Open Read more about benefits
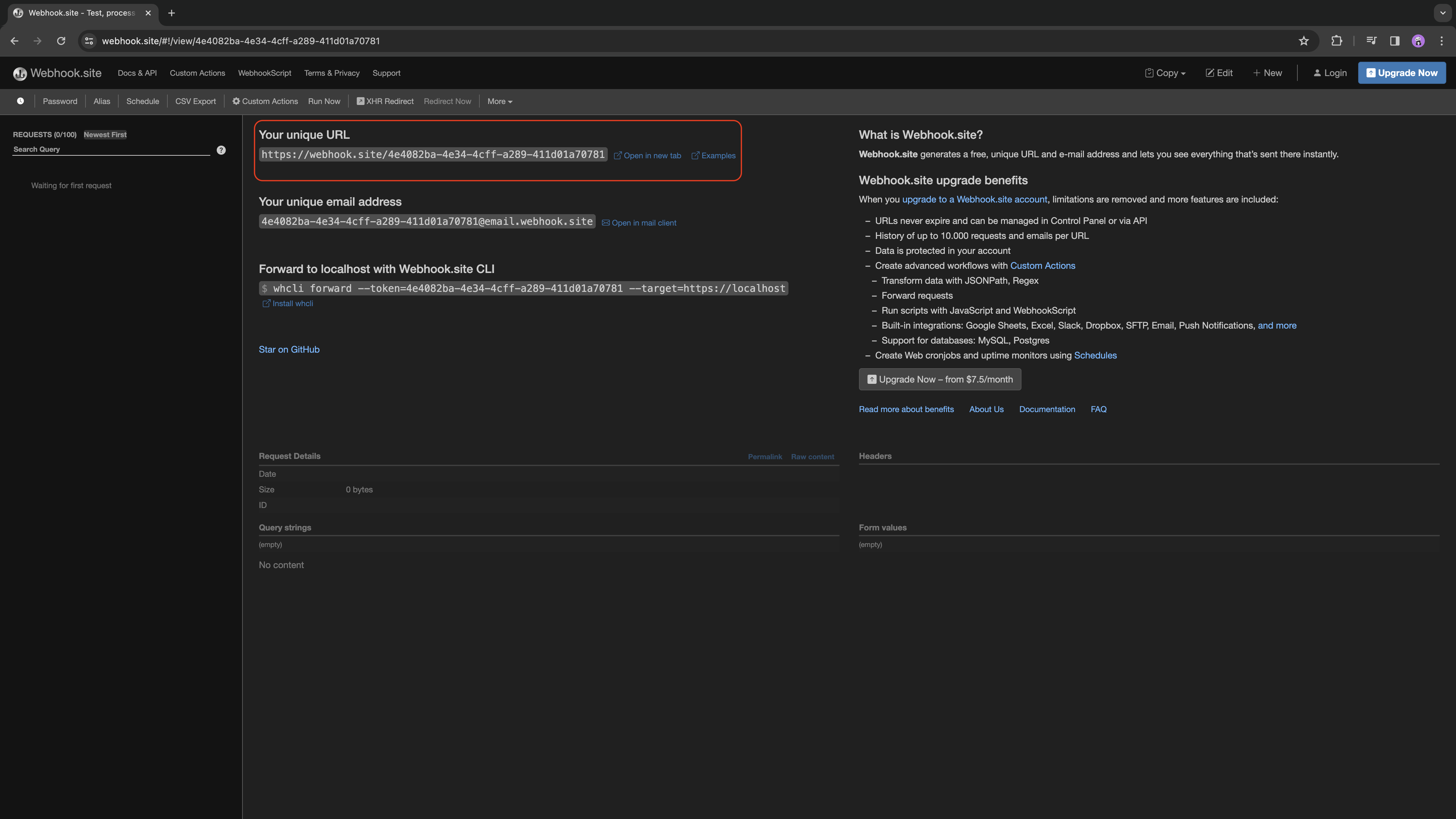Image resolution: width=1456 pixels, height=819 pixels. (x=906, y=409)
